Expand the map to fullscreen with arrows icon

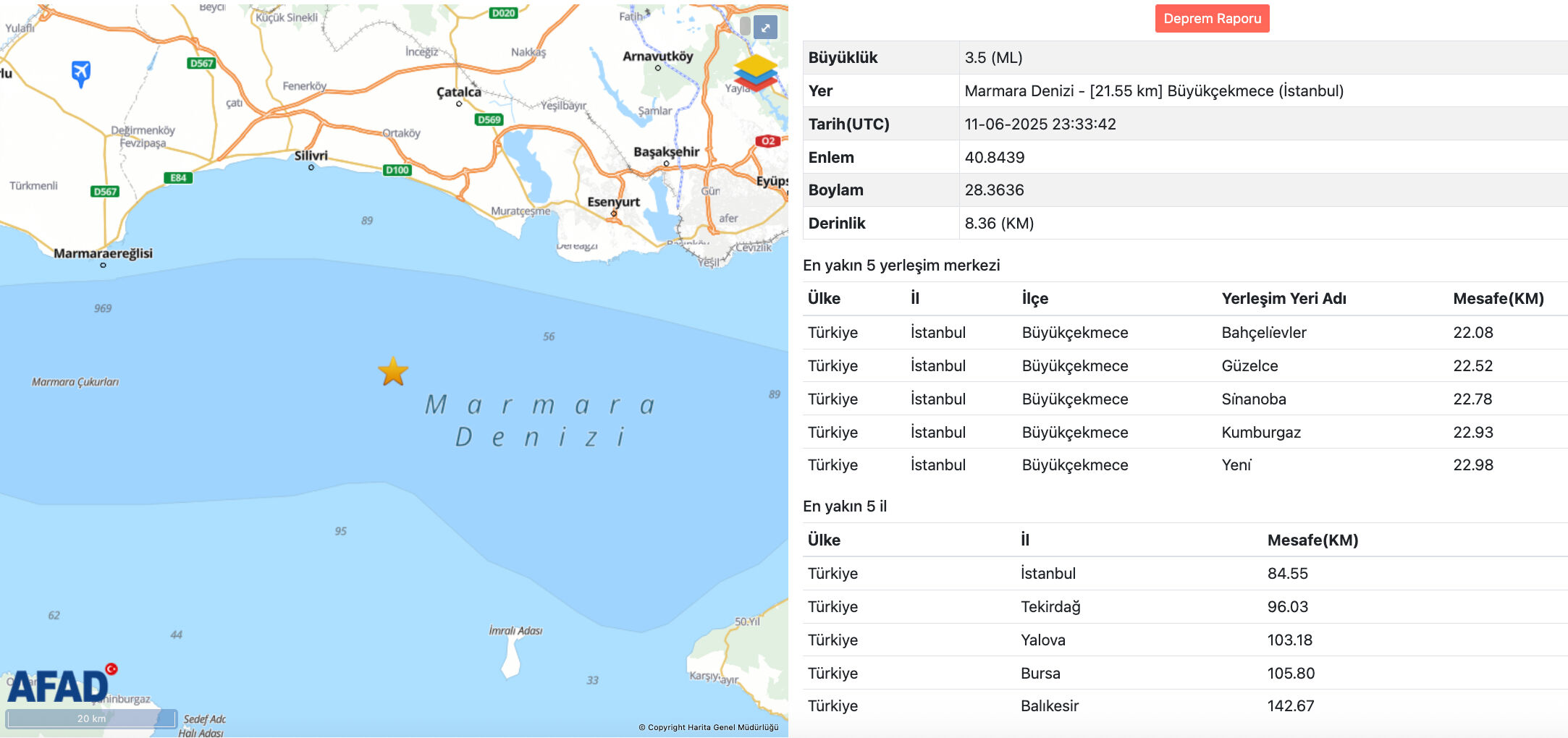pos(766,27)
